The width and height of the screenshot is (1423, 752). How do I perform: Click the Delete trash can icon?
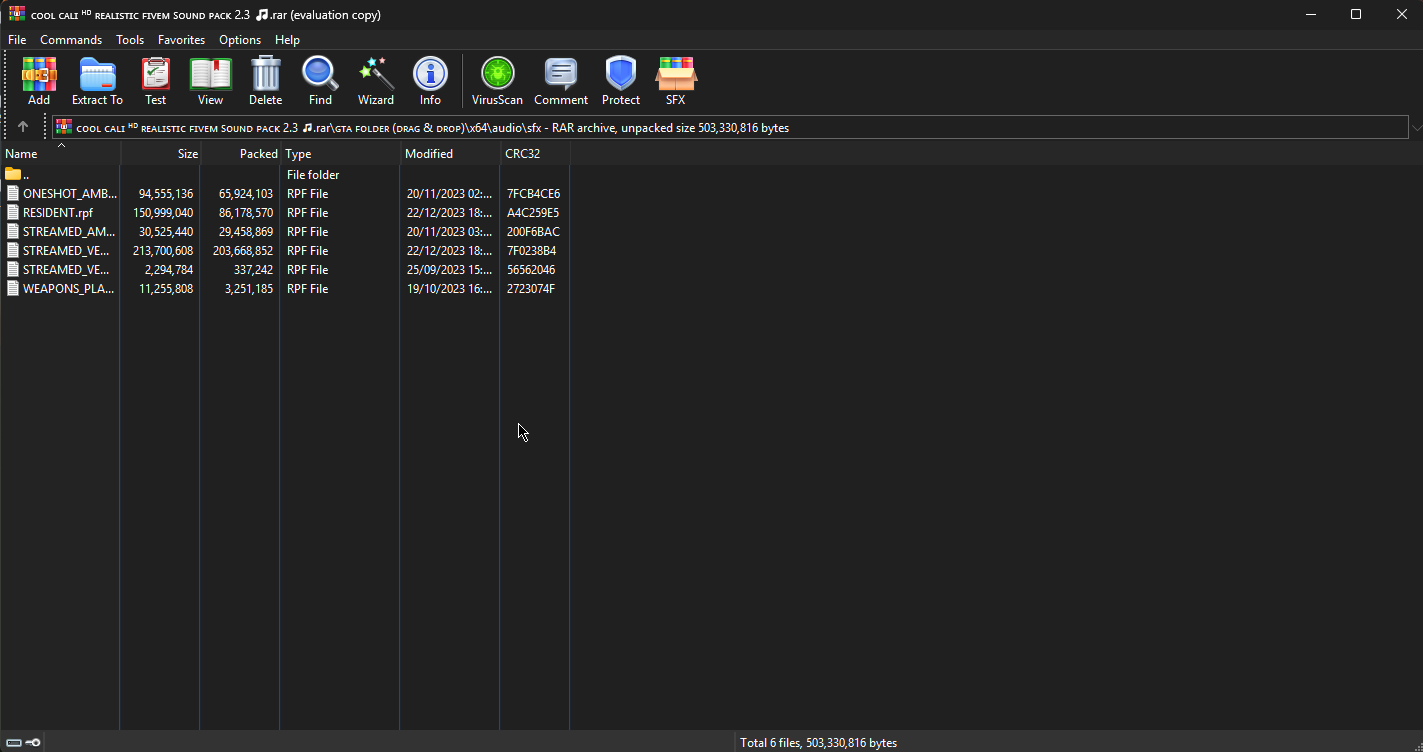point(265,81)
